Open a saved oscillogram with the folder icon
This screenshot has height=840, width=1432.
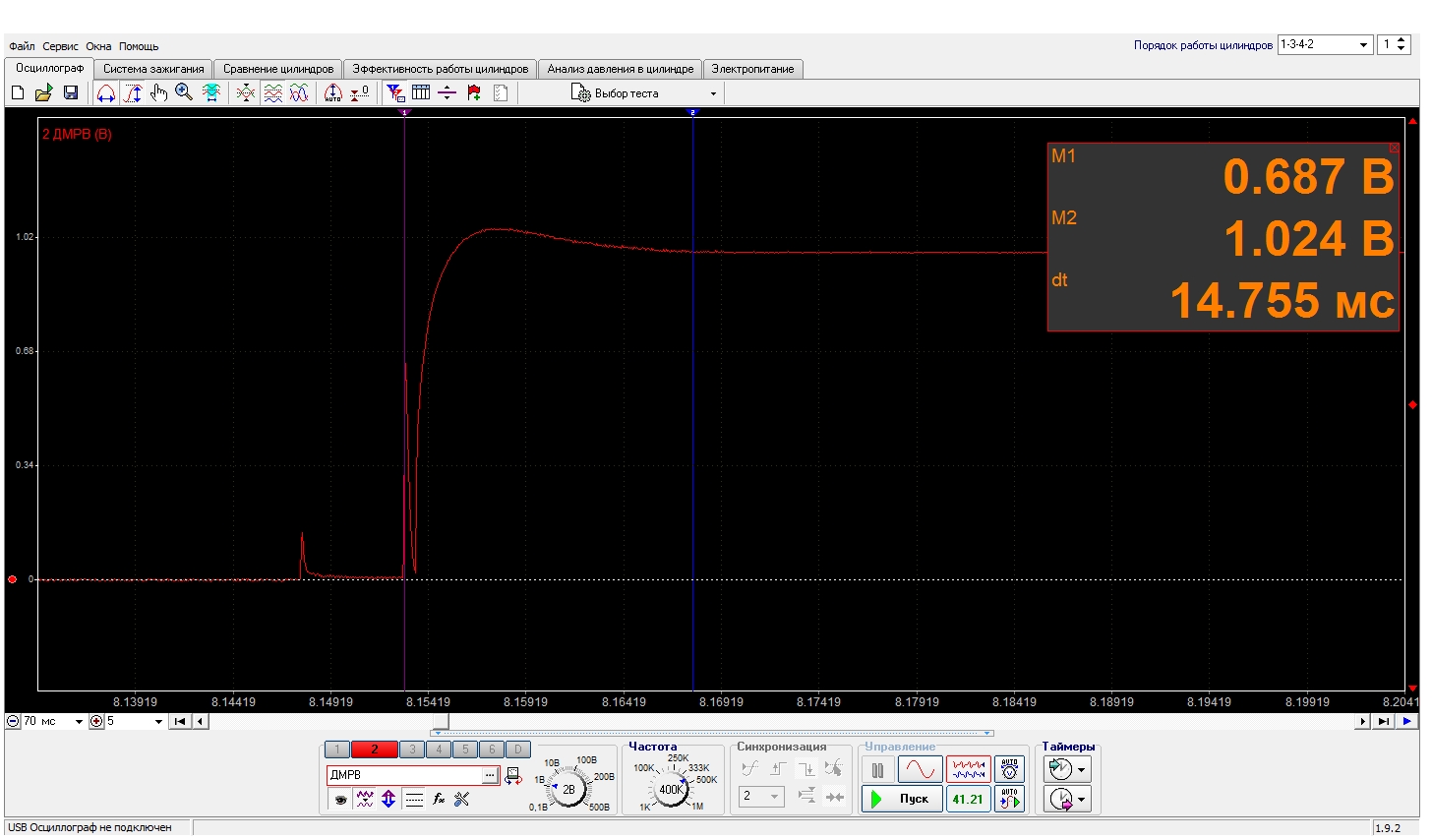[43, 92]
